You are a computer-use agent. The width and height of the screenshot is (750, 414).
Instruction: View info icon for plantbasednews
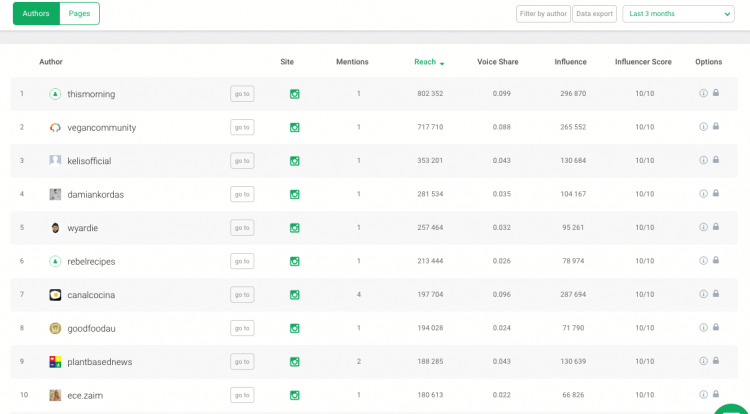click(x=703, y=361)
